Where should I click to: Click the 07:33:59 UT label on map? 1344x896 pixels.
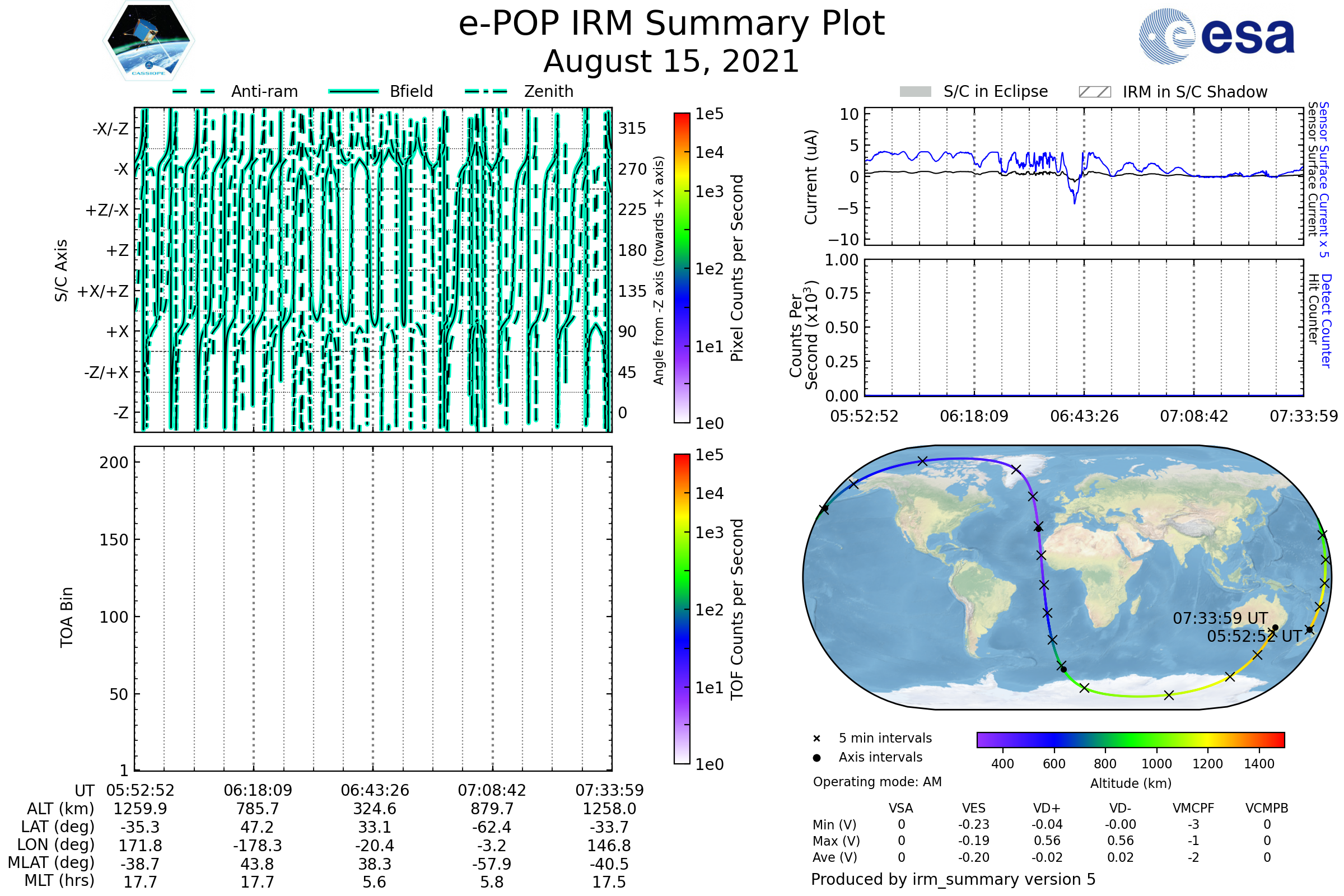(1220, 618)
